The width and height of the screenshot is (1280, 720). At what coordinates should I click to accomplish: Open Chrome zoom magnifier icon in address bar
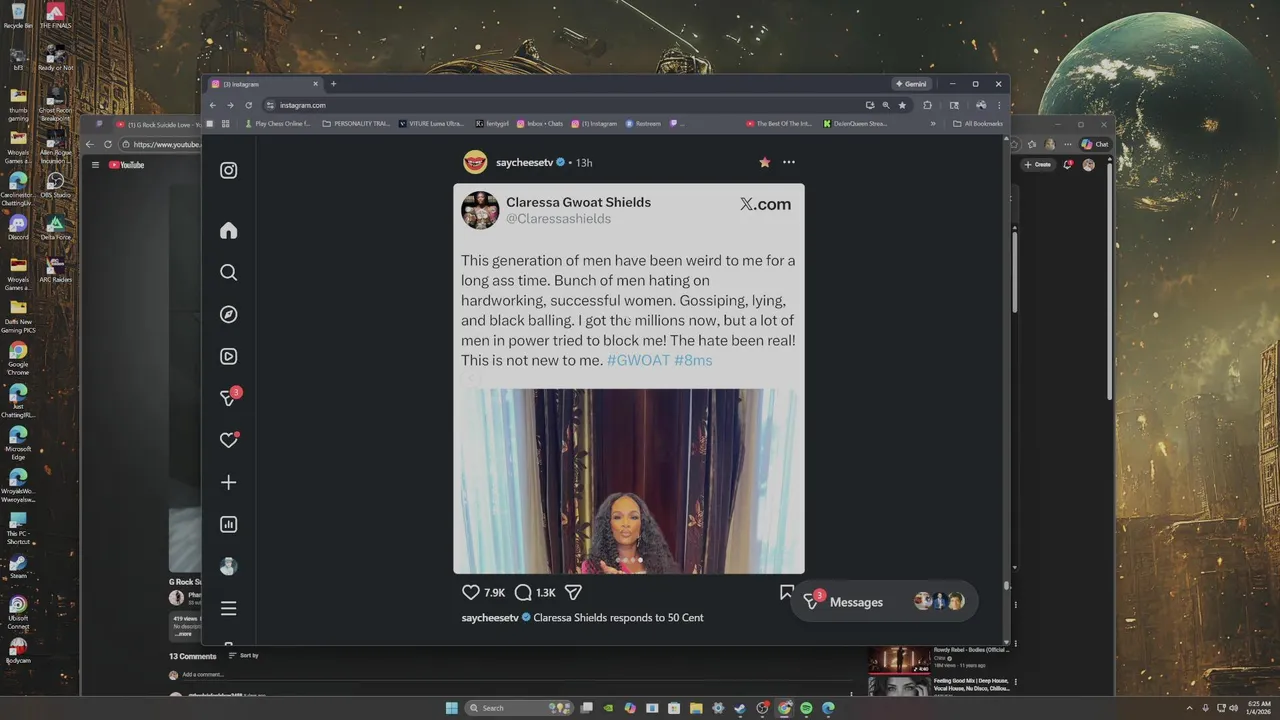[886, 105]
